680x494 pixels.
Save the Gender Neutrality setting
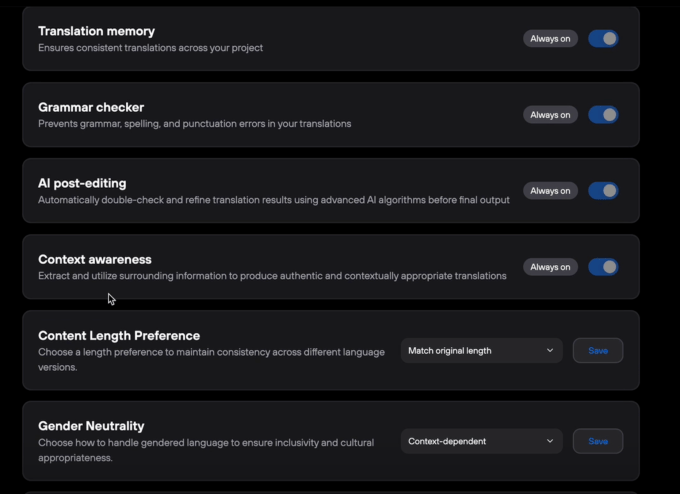pos(598,441)
